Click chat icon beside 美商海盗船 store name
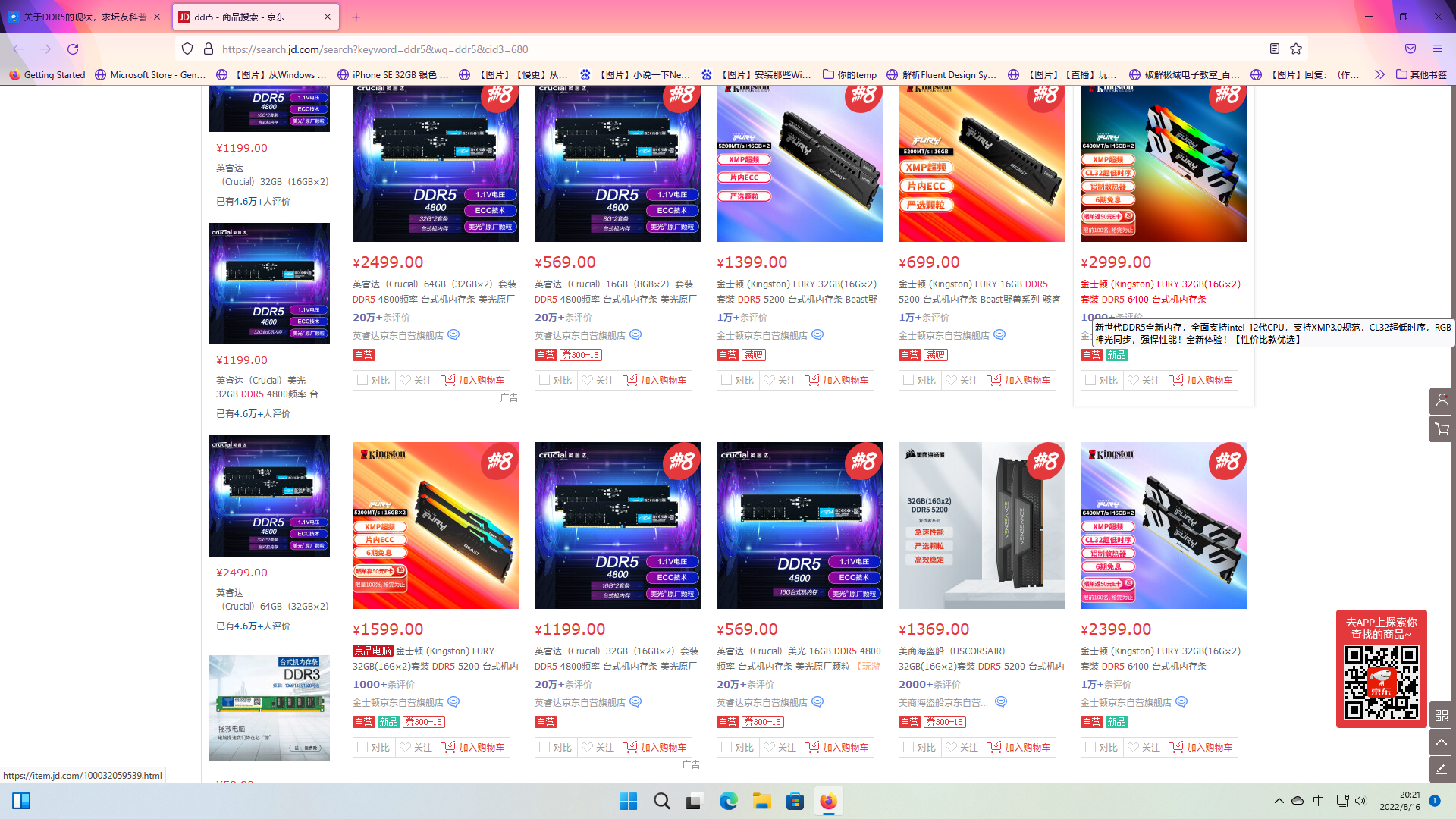 pyautogui.click(x=1001, y=702)
